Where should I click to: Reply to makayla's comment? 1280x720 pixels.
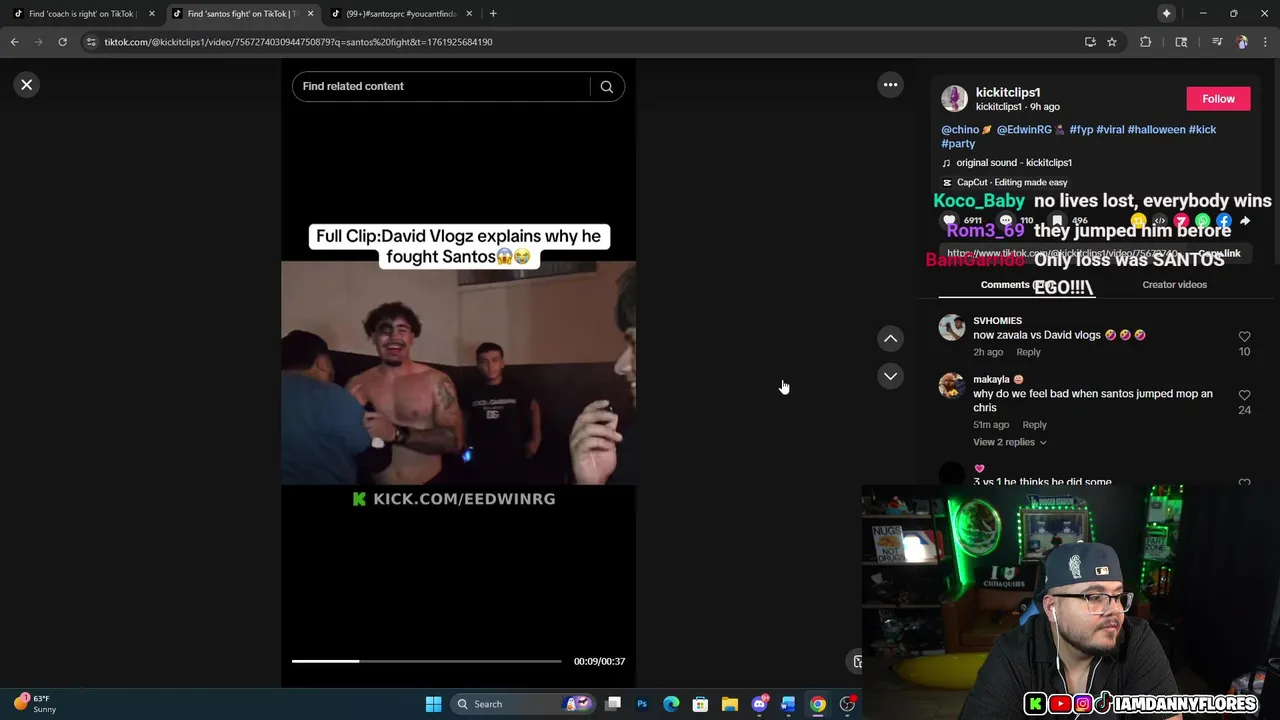[1034, 425]
